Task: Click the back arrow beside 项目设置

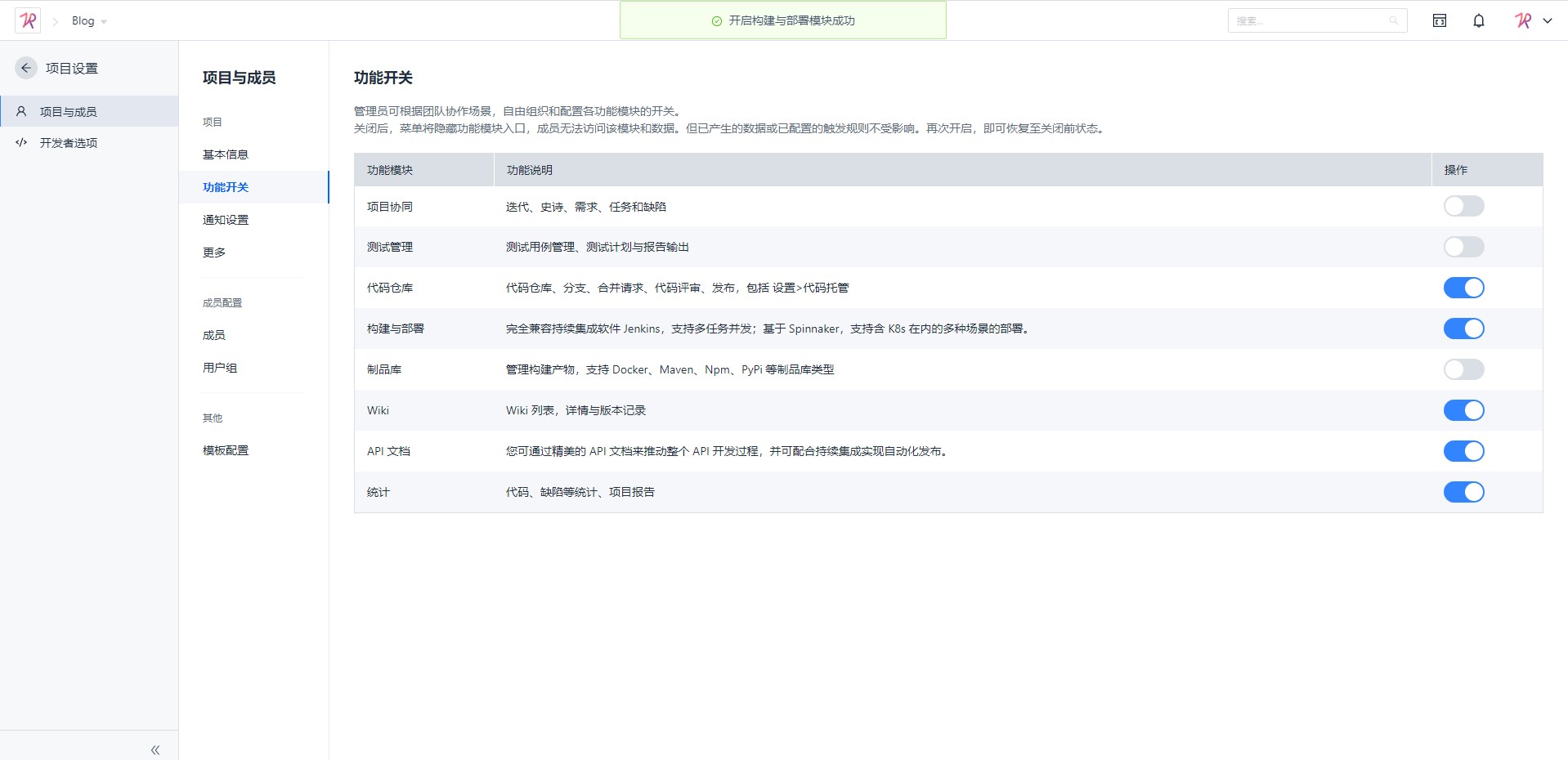Action: tap(26, 68)
